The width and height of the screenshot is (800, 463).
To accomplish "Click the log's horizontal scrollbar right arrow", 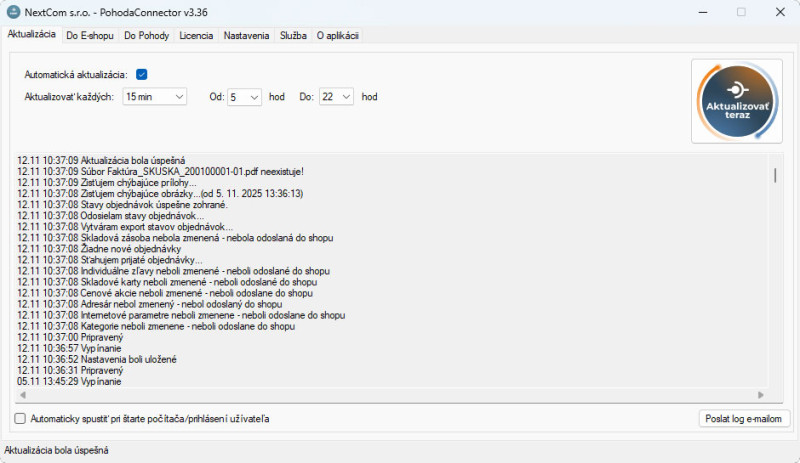I will [x=761, y=395].
